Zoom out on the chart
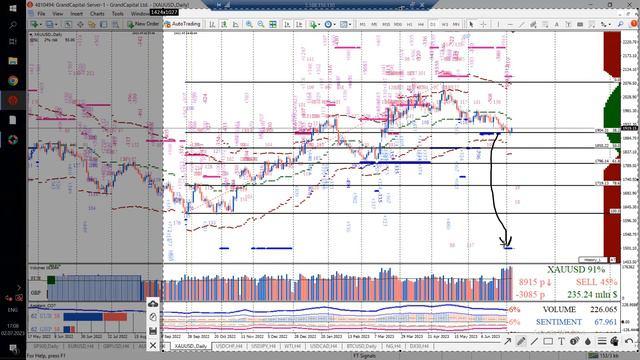Image resolution: width=640 pixels, height=360 pixels. 261,24
